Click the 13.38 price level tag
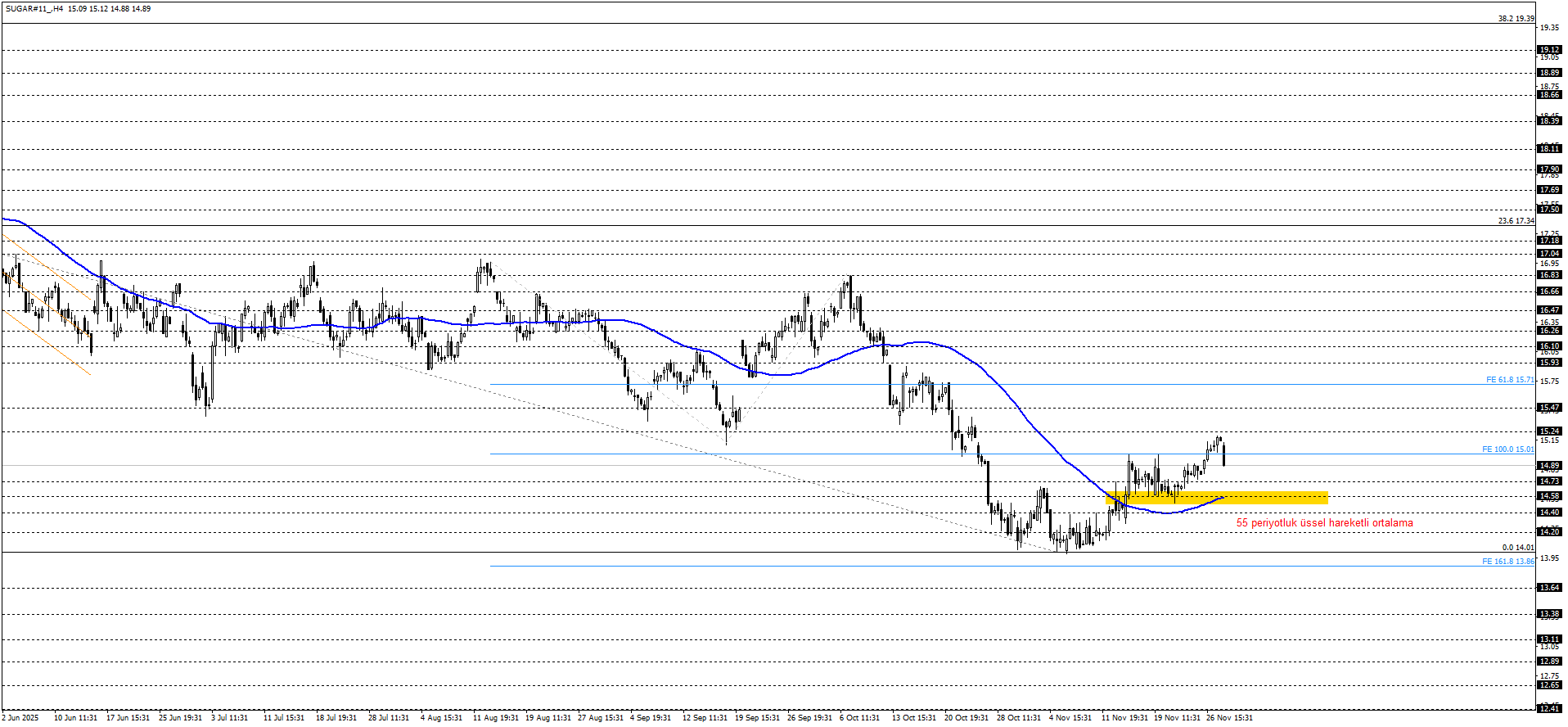The width and height of the screenshot is (1568, 727). coord(1549,614)
